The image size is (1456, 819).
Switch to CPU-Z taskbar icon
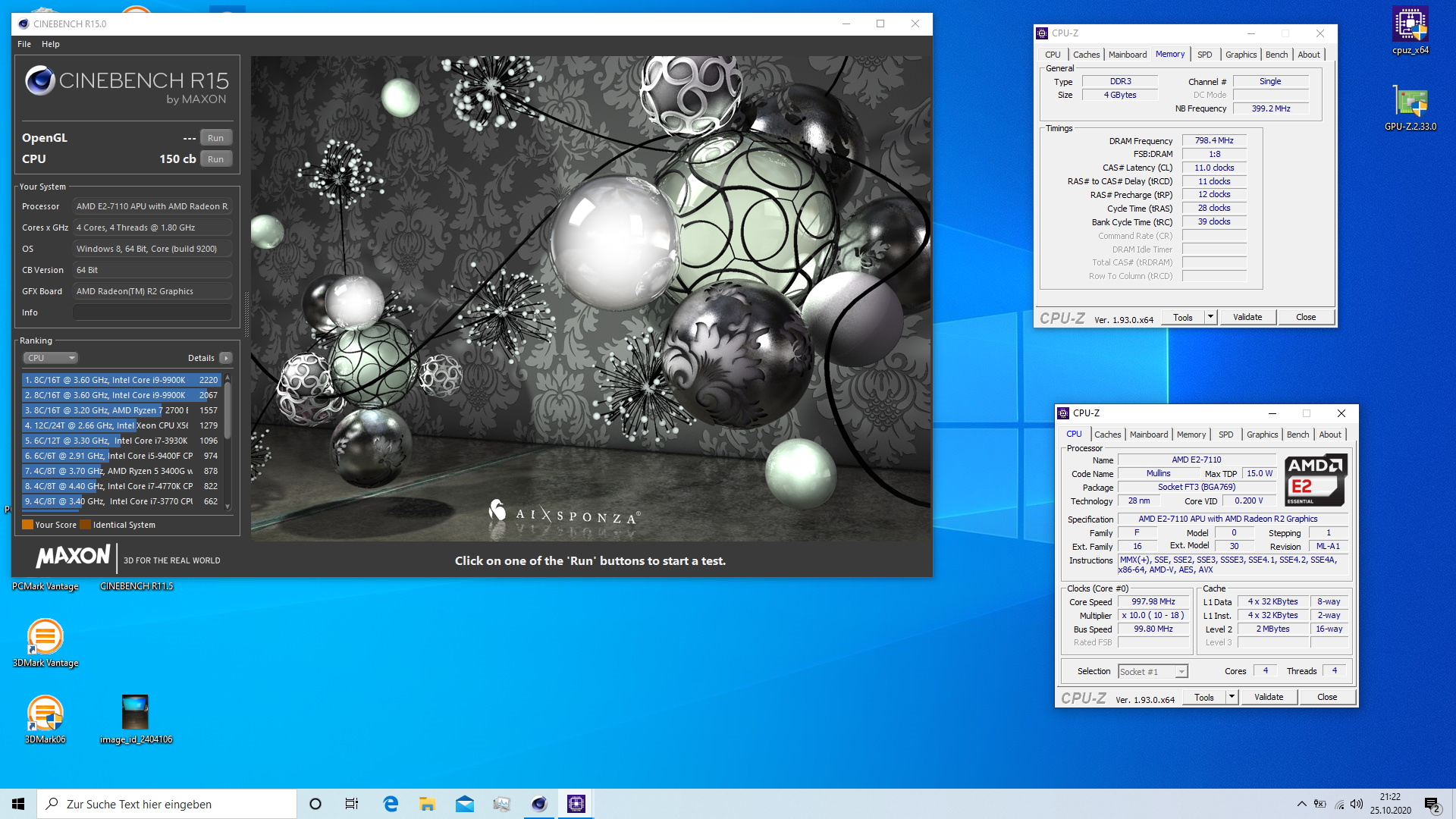576,804
